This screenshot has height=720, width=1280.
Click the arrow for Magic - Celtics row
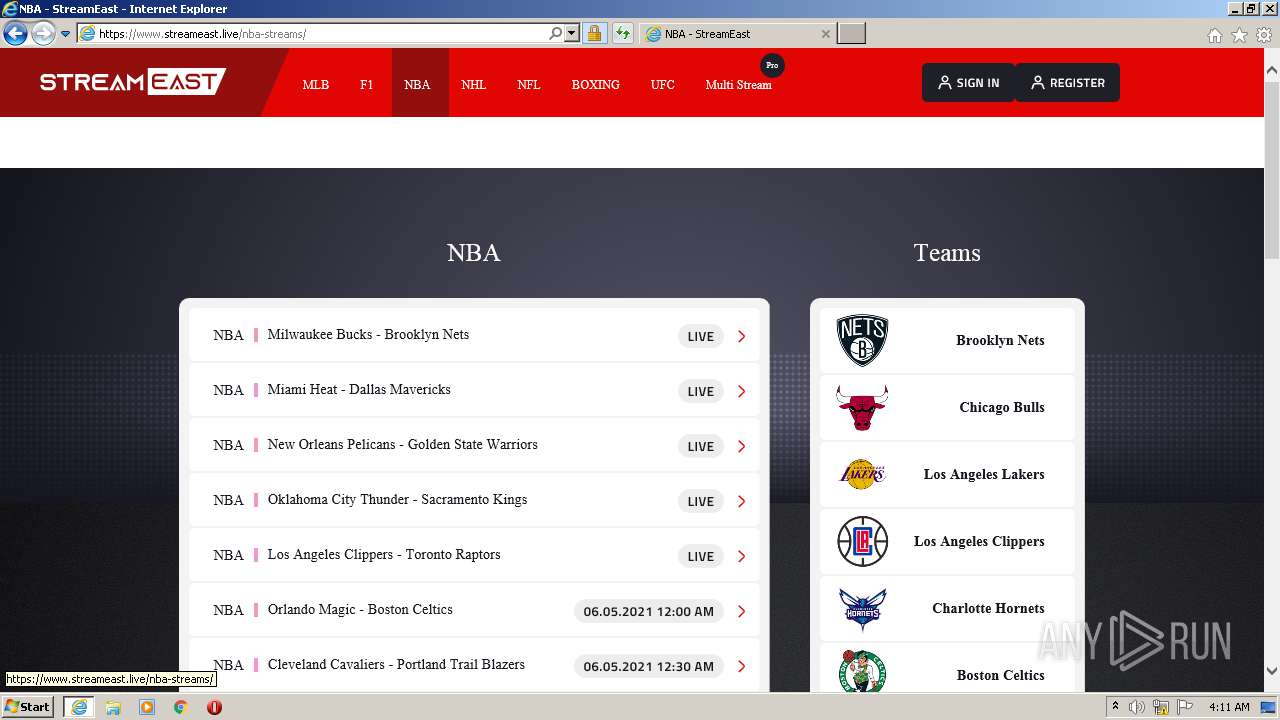click(742, 611)
